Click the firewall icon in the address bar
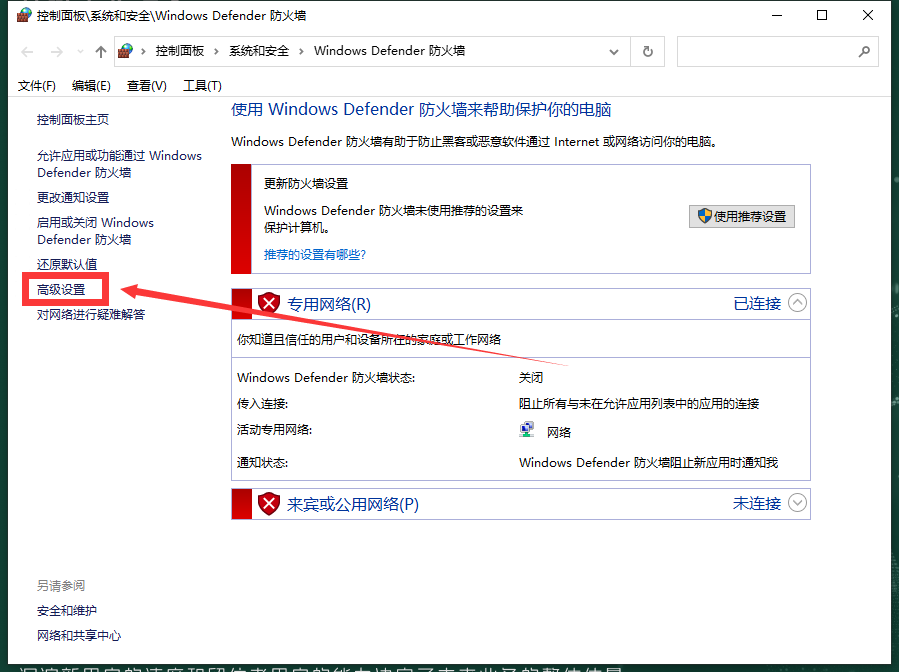The image size is (899, 672). 126,51
